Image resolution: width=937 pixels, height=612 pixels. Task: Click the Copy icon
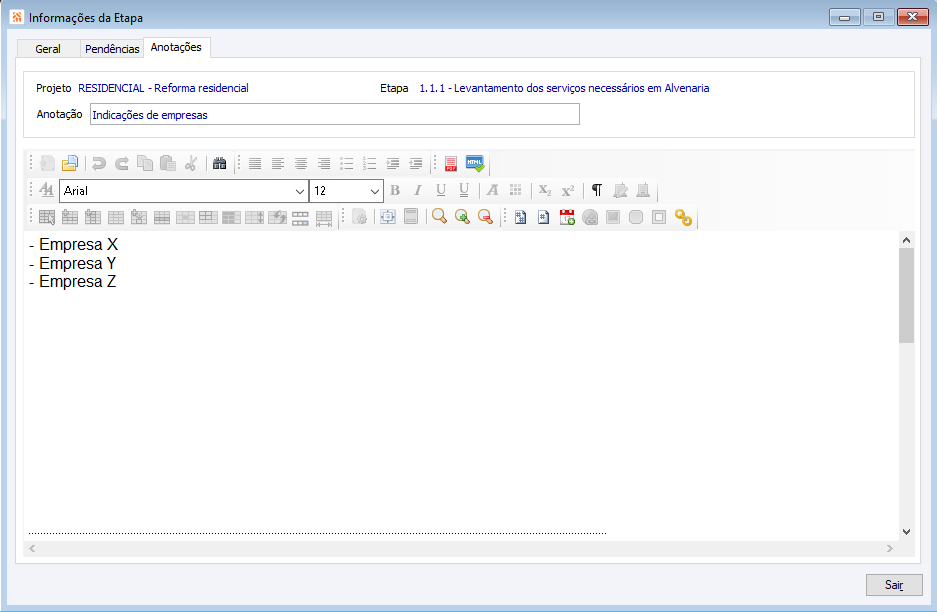145,163
